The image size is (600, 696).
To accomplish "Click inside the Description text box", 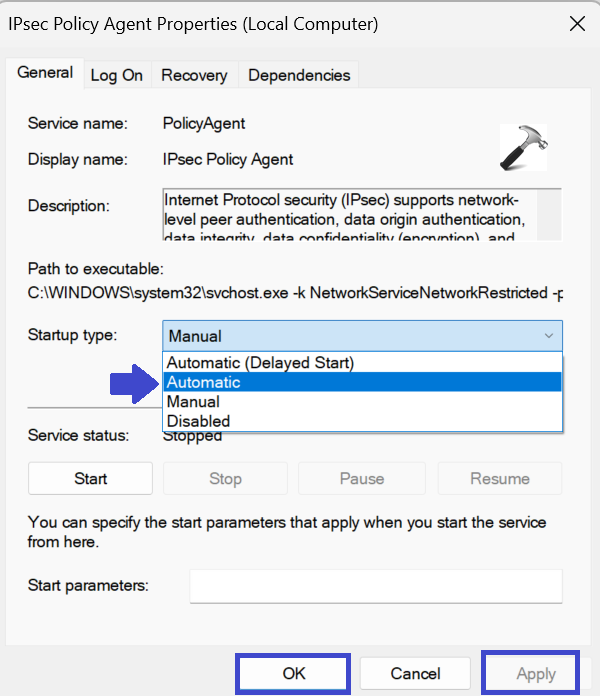I will 350,214.
